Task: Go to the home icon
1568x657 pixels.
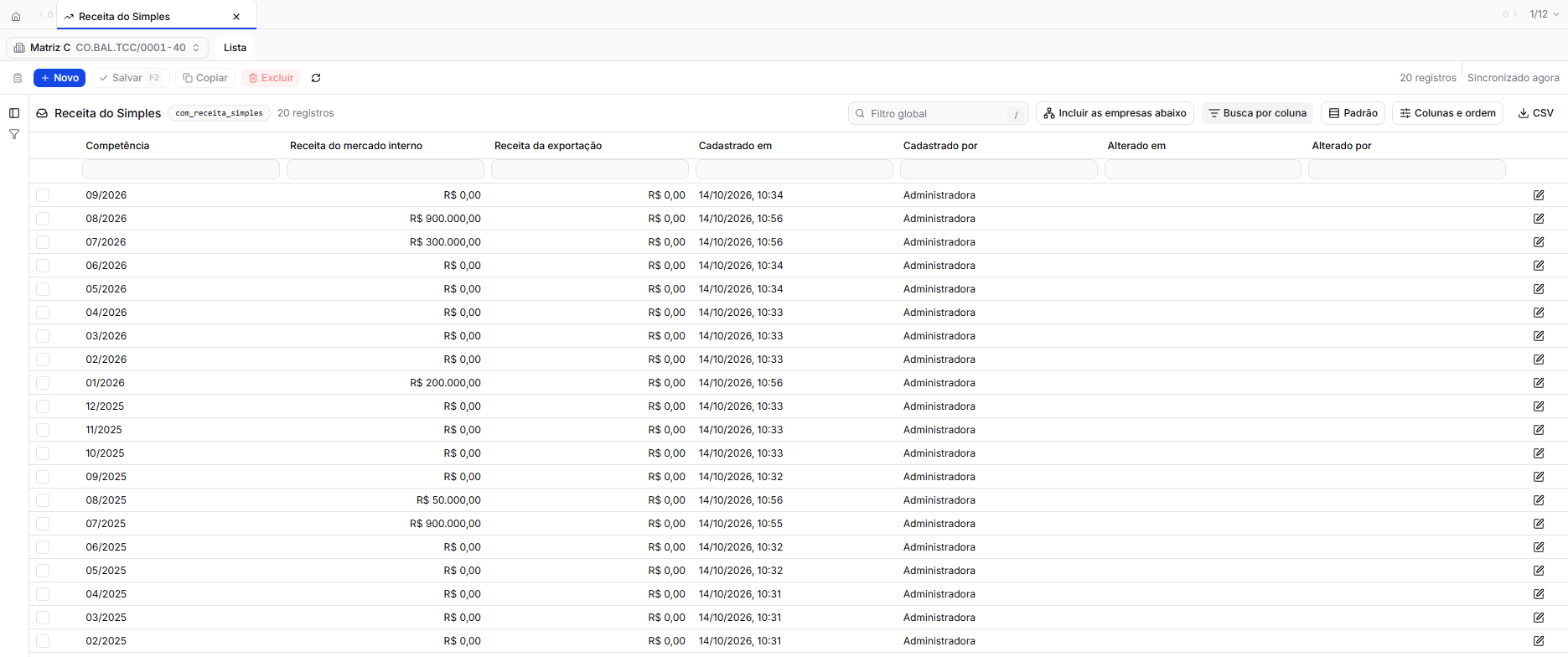Action: (15, 16)
